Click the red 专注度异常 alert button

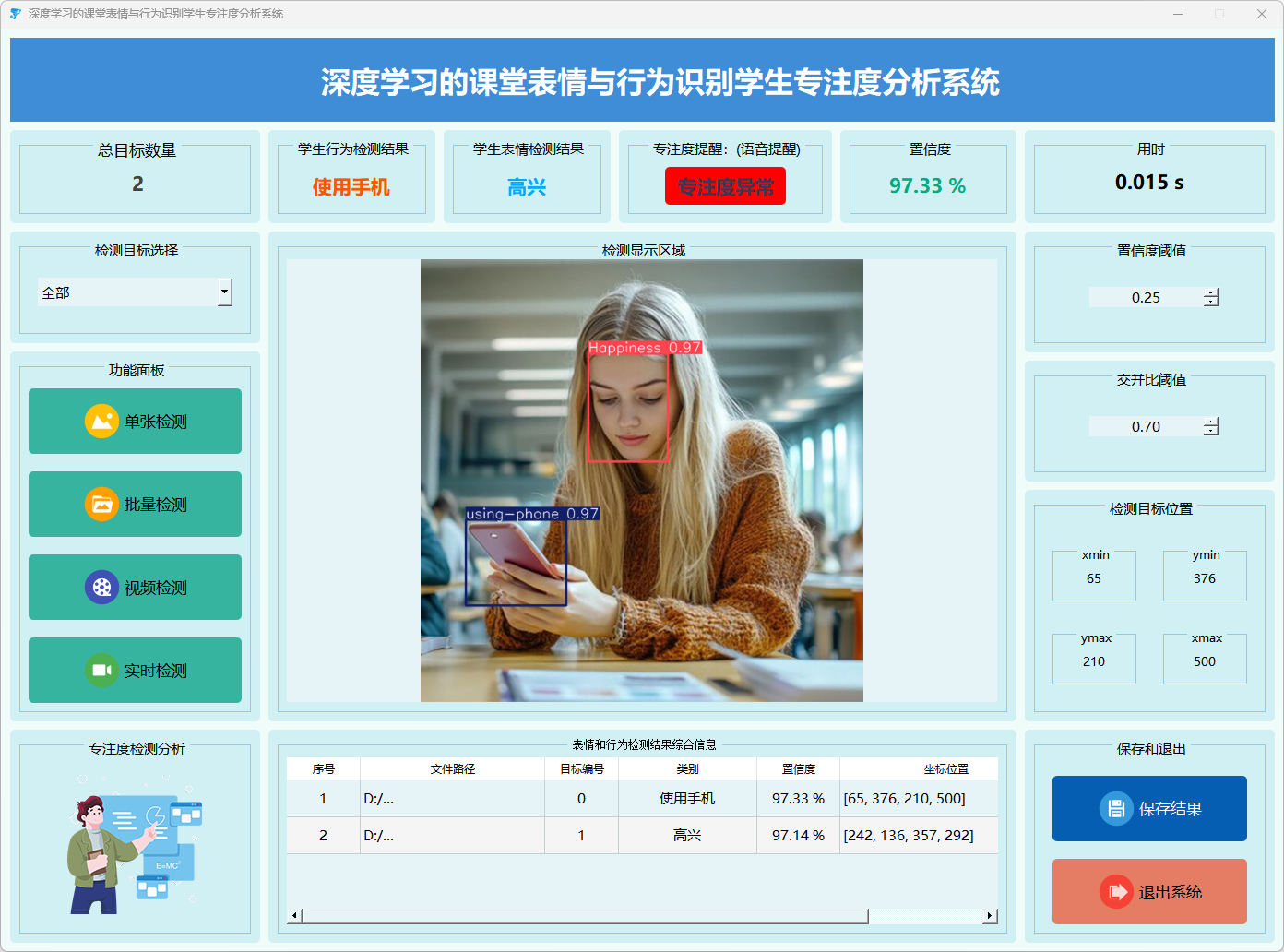[725, 186]
